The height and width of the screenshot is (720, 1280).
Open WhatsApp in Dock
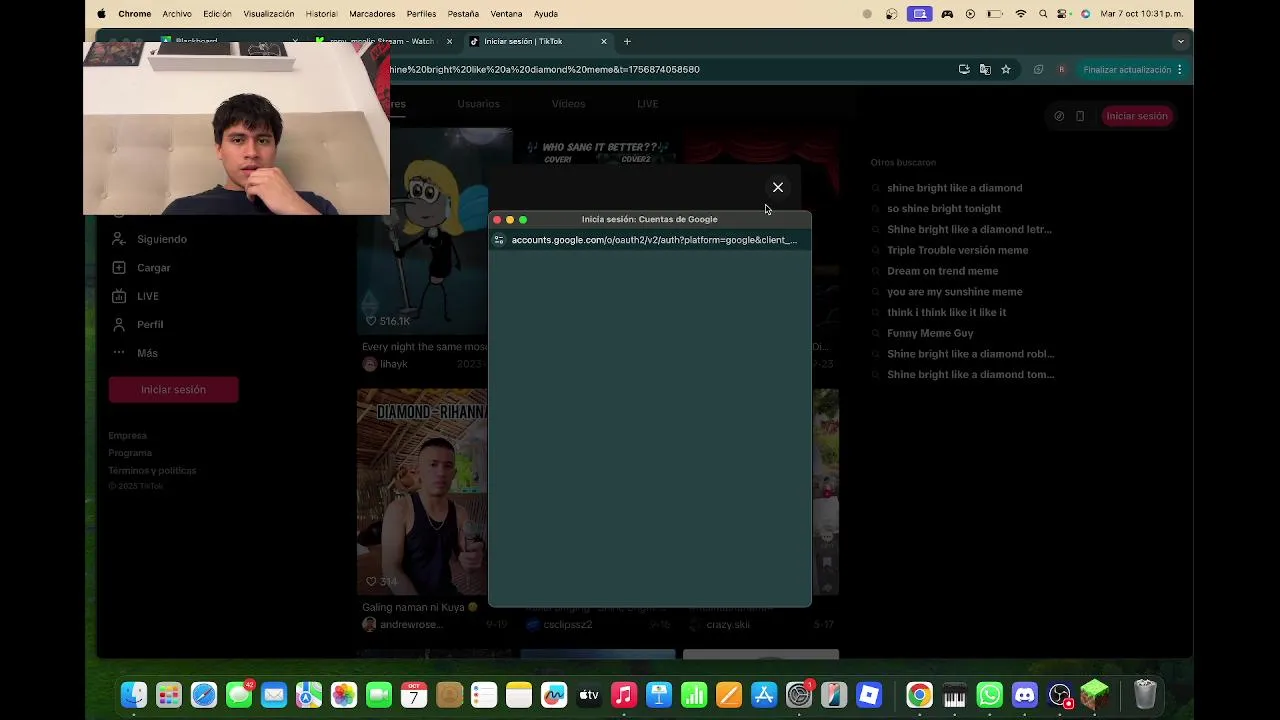[990, 694]
